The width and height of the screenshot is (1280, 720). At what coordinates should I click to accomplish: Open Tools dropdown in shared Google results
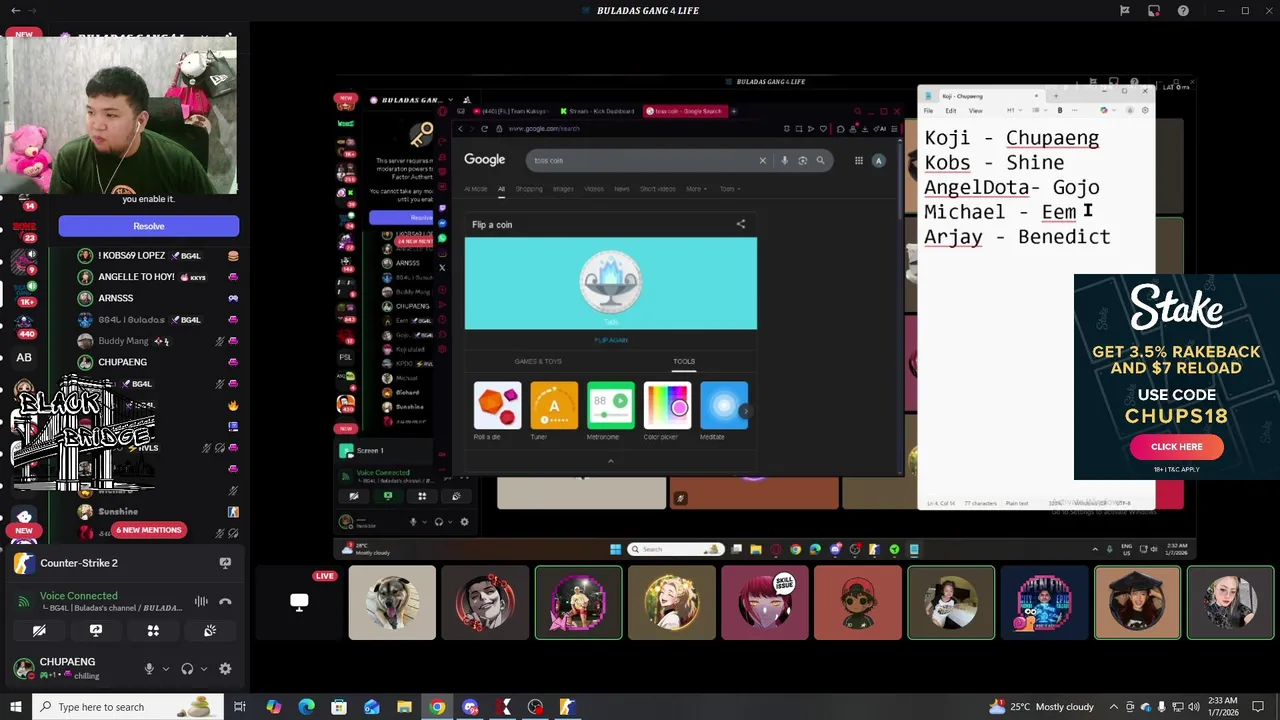729,189
